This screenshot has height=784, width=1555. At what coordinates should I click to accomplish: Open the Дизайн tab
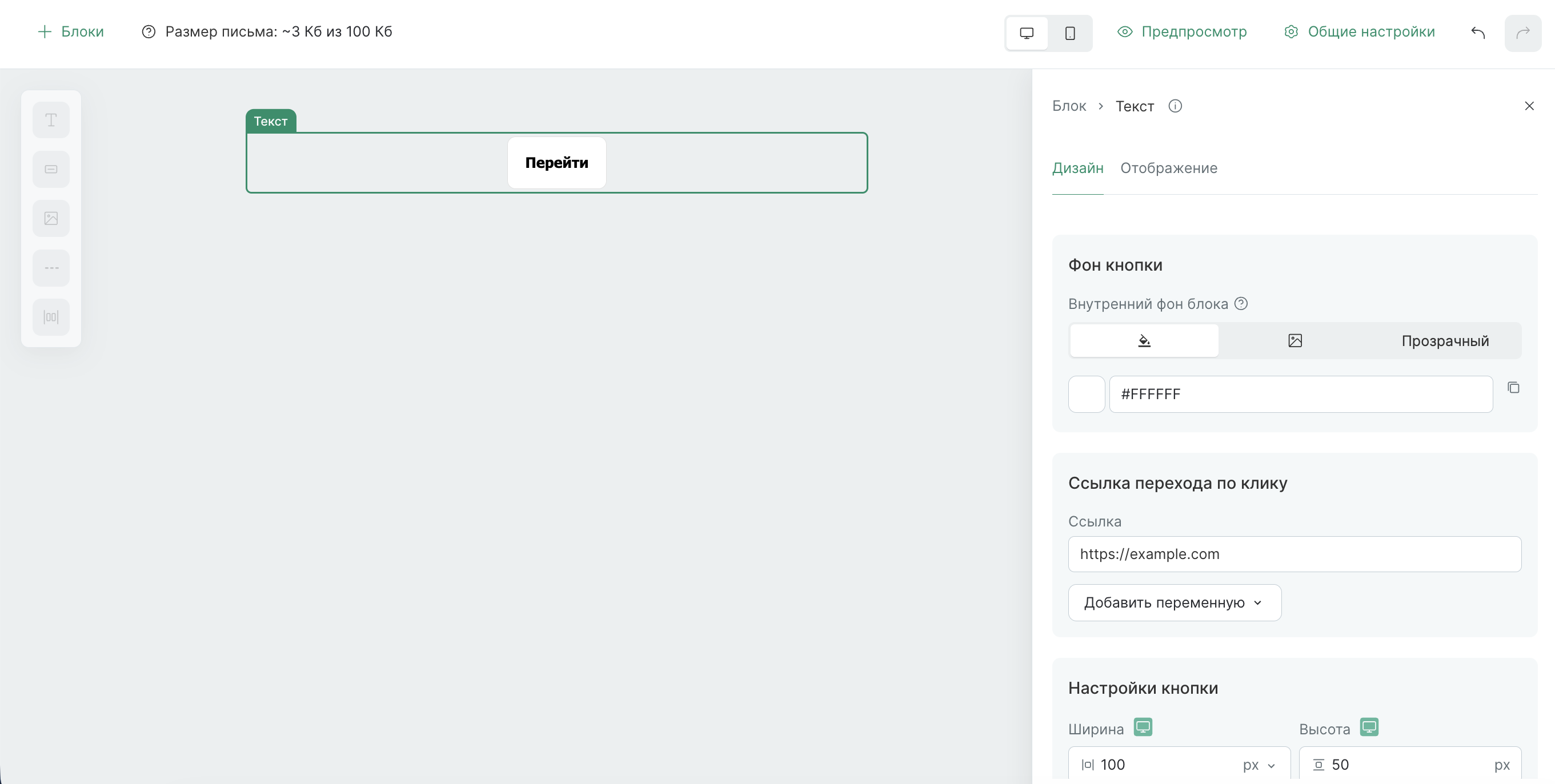(1077, 168)
